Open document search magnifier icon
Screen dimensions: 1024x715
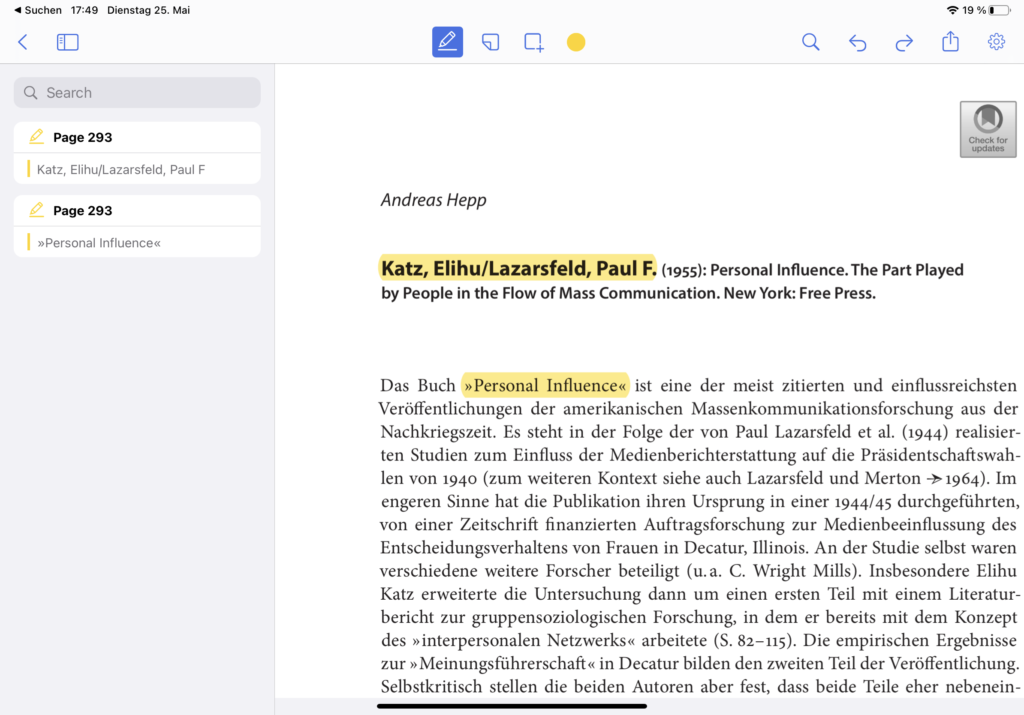coord(810,42)
